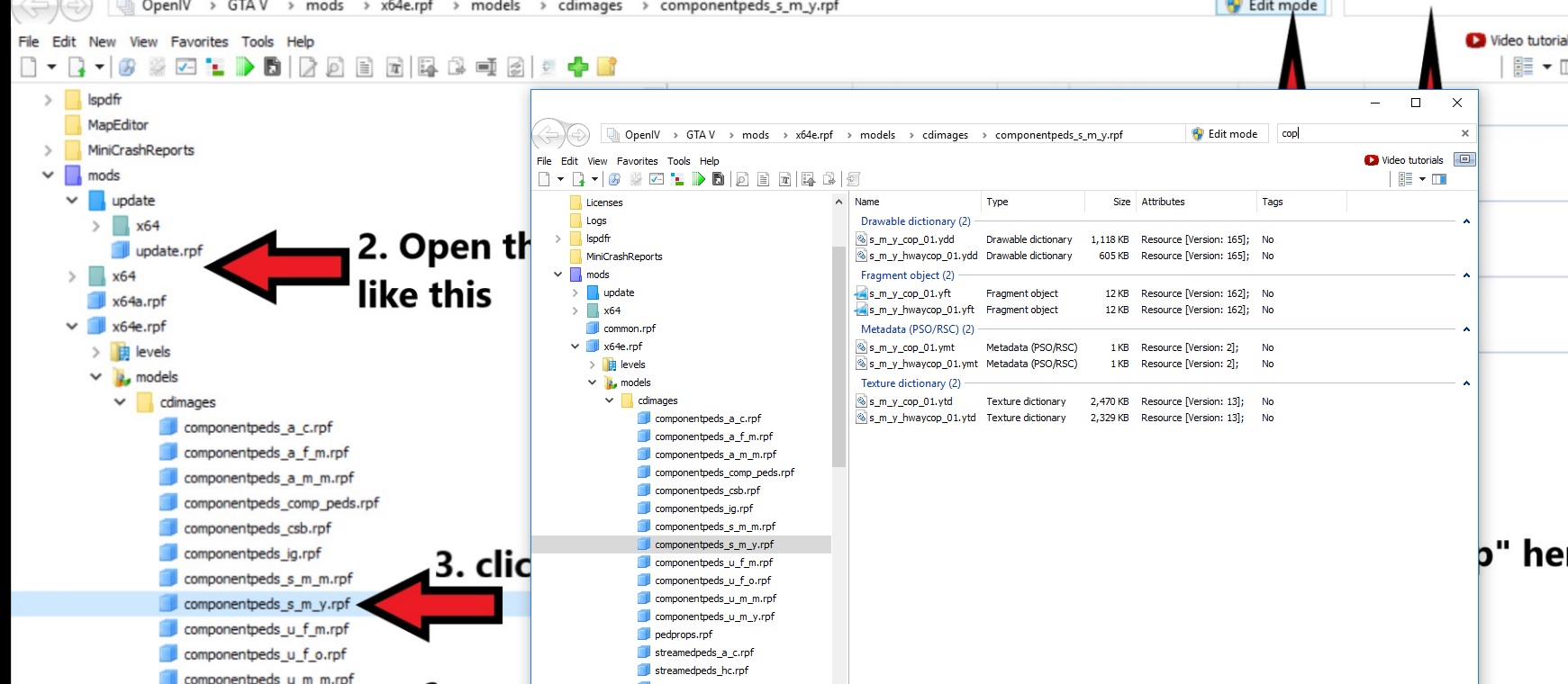Click the magnifier document icon in front window toolbar
Viewport: 1568px width, 684px height.
742,179
